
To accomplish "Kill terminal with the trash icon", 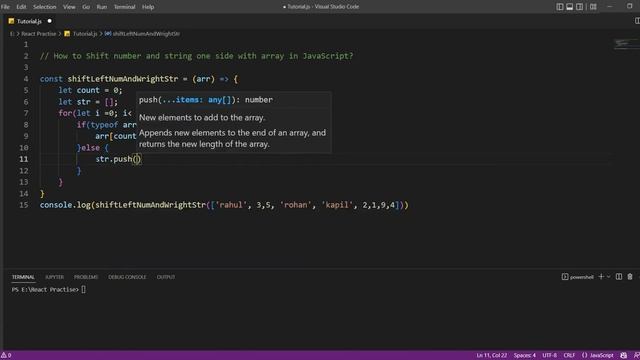I will click(x=630, y=277).
